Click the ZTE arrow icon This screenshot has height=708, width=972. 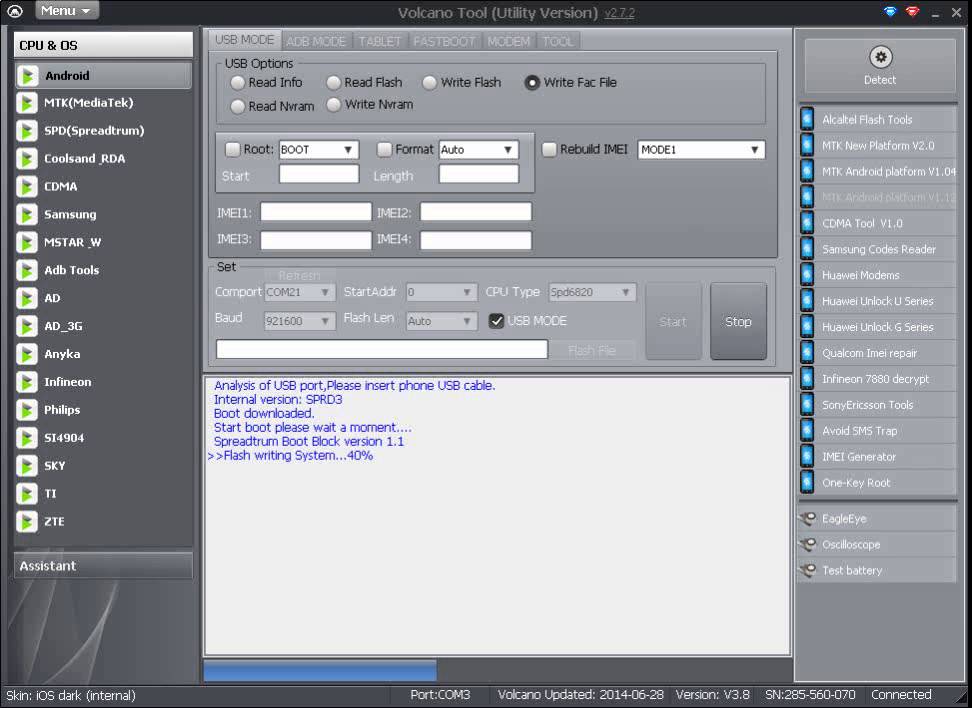click(x=27, y=521)
